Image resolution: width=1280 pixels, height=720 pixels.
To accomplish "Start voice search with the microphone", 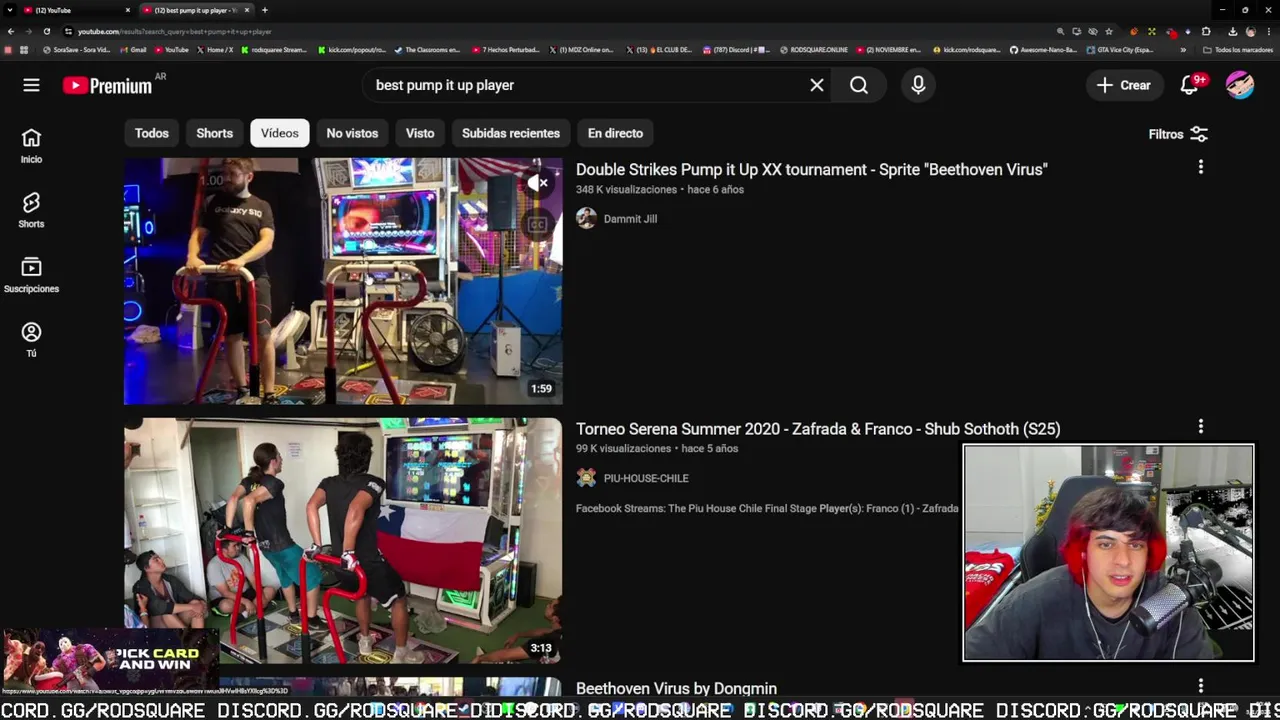I will click(x=918, y=85).
